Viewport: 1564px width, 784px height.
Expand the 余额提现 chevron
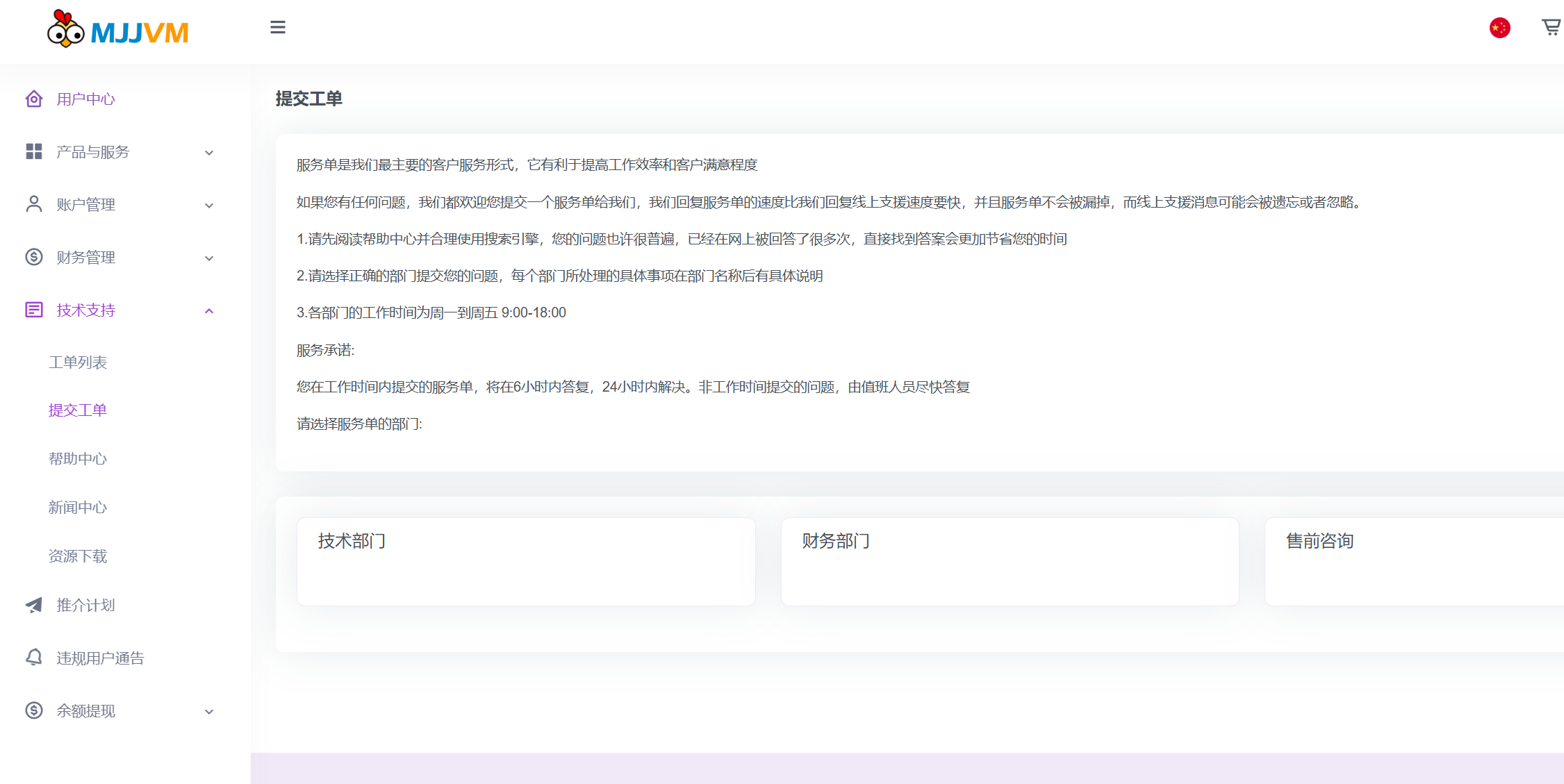tap(209, 712)
